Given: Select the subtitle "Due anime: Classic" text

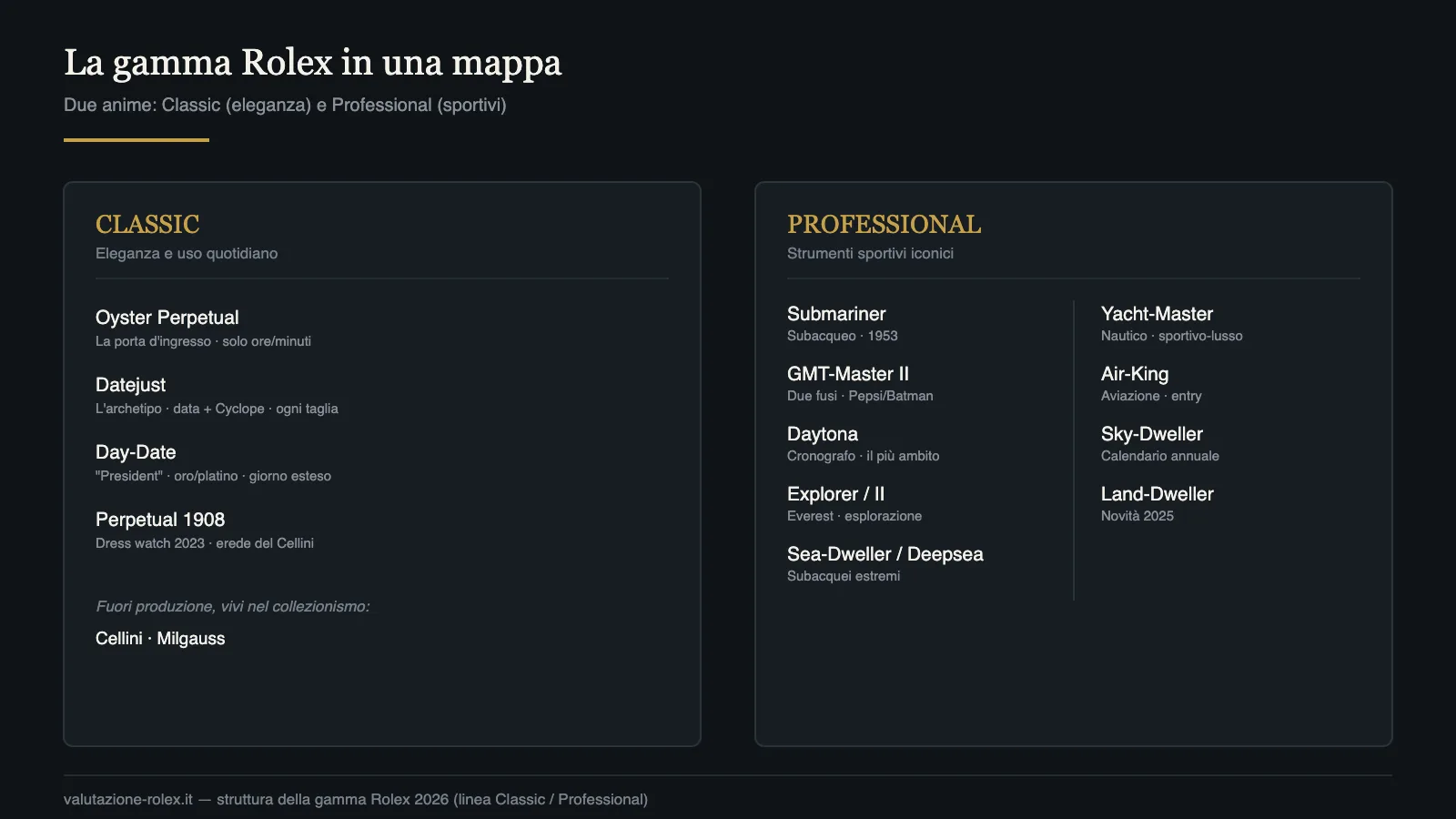Looking at the screenshot, I should pyautogui.click(x=142, y=105).
